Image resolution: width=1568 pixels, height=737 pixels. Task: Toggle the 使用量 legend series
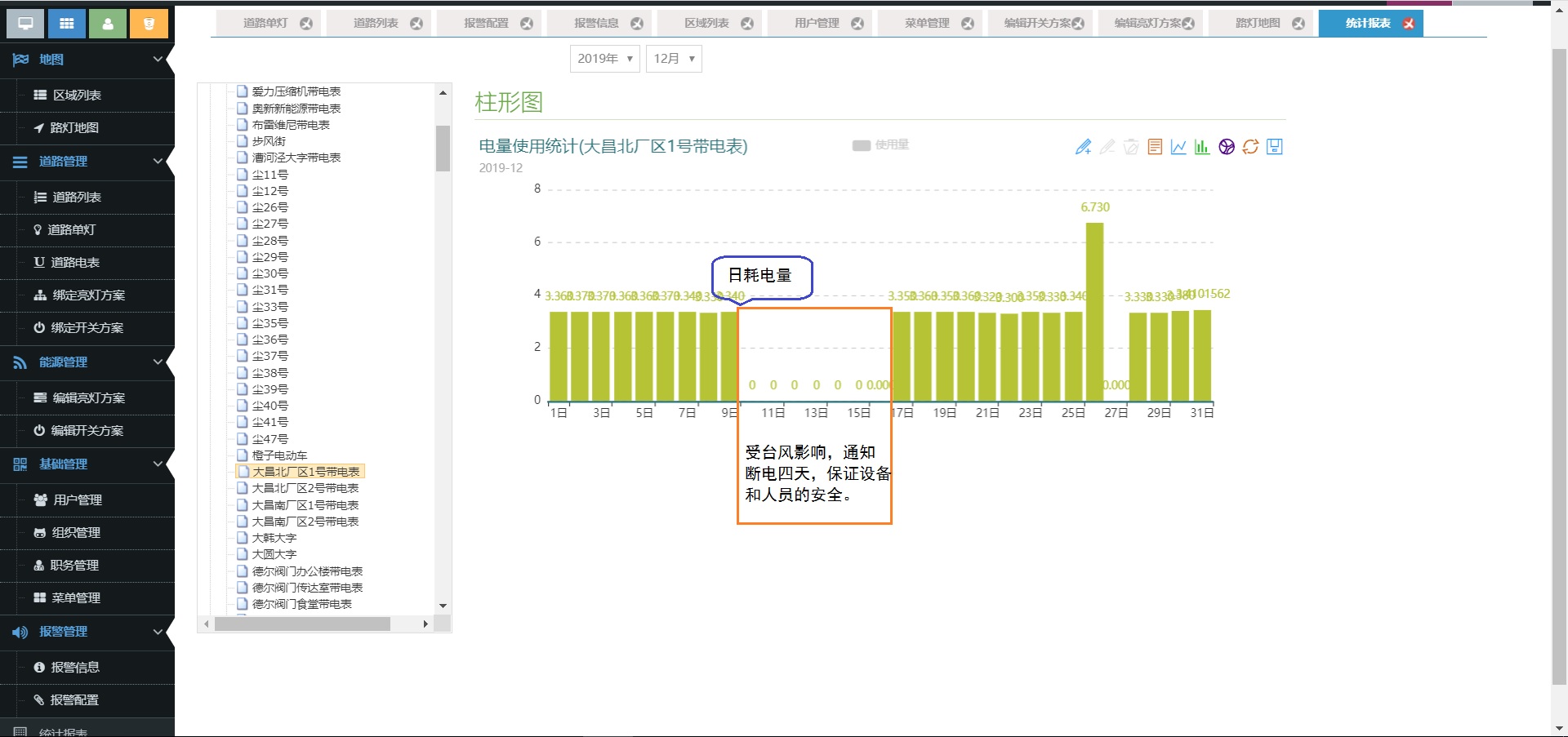(x=880, y=145)
